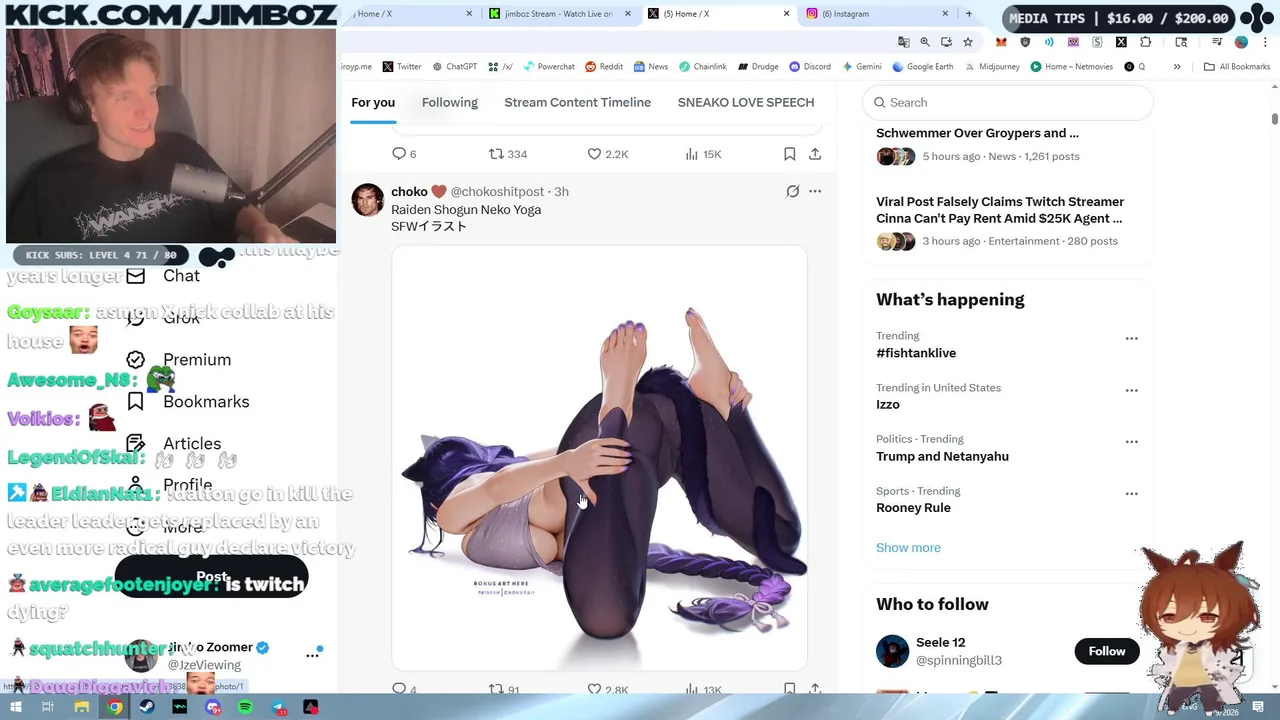The height and width of the screenshot is (720, 1280).
Task: Repost the post with 334 reposts
Action: (507, 154)
